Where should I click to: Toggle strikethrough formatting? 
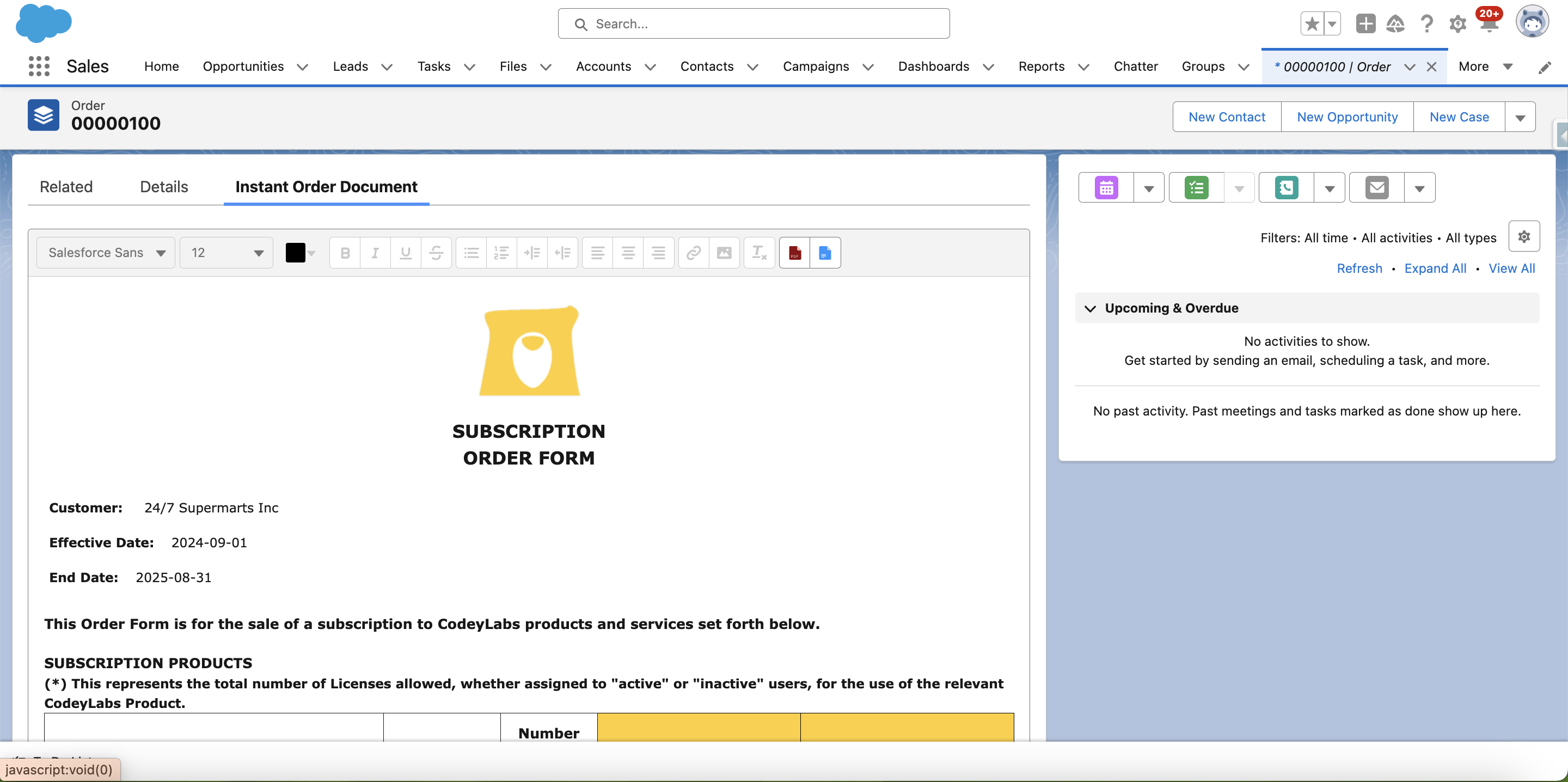pos(436,253)
